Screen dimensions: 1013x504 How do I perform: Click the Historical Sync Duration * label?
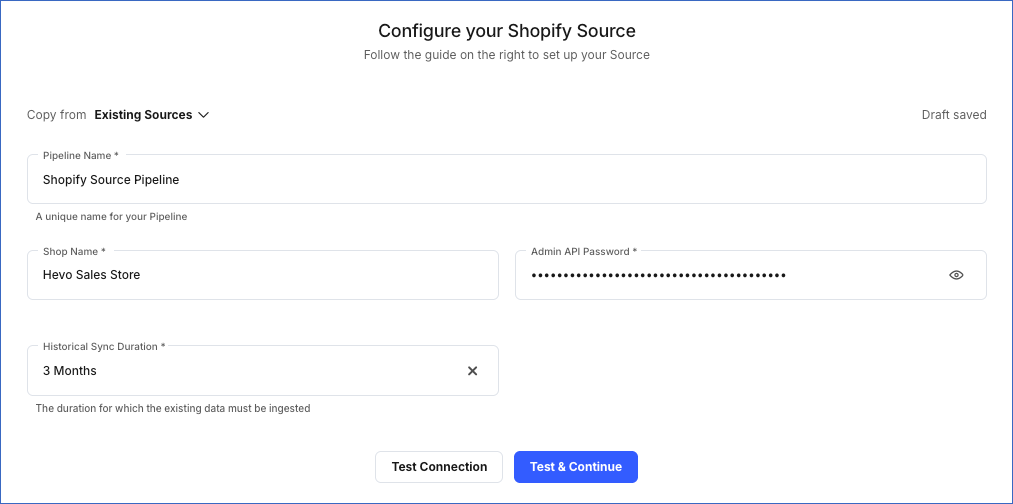point(104,346)
